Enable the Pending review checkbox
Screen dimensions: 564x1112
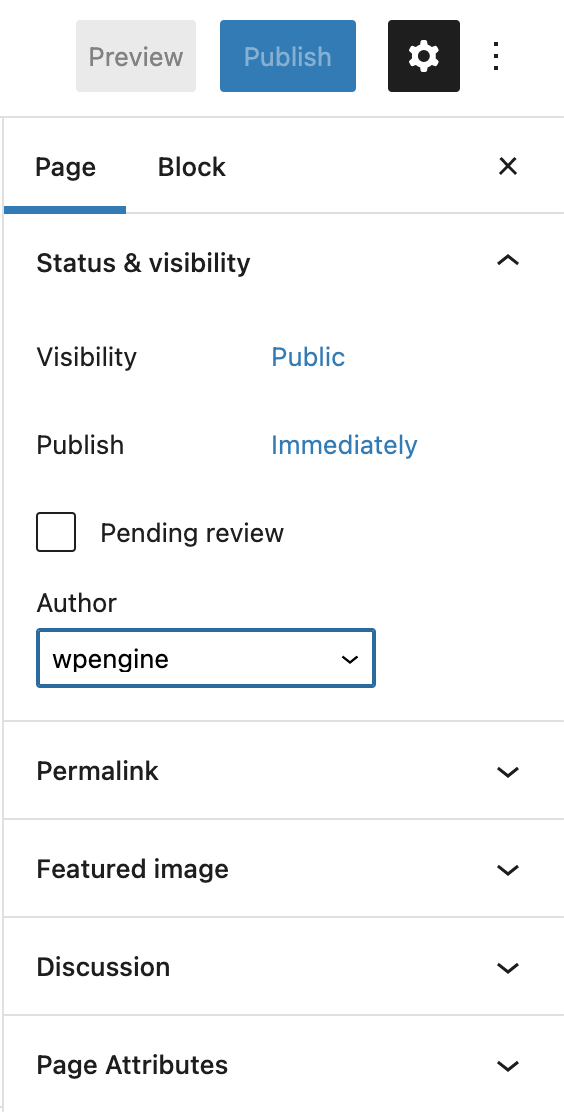click(56, 532)
